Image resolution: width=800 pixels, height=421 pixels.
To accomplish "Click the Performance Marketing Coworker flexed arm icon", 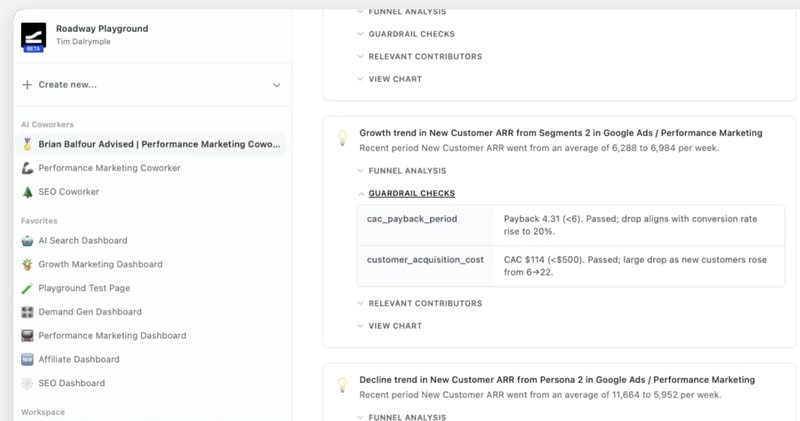I will pos(28,168).
